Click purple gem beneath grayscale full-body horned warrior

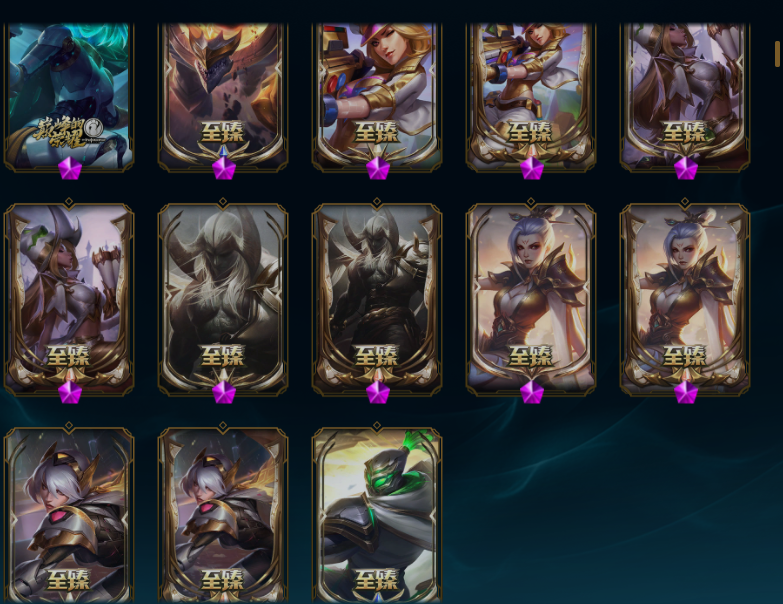[378, 392]
